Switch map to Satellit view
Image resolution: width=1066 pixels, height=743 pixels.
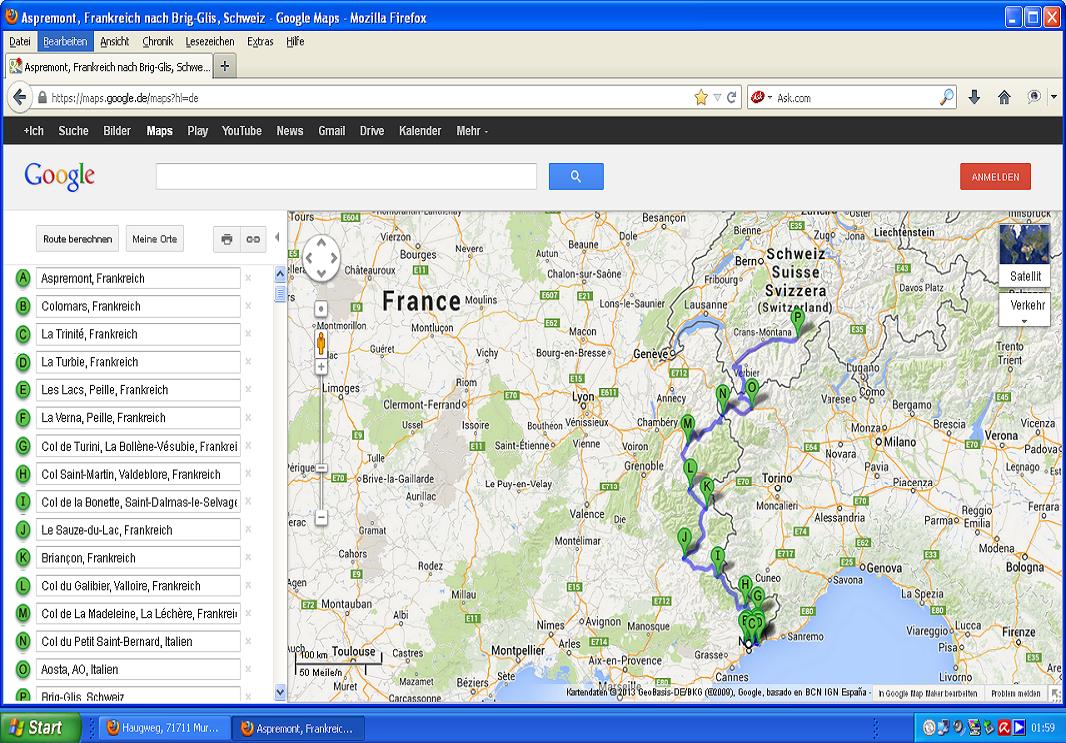click(1024, 256)
